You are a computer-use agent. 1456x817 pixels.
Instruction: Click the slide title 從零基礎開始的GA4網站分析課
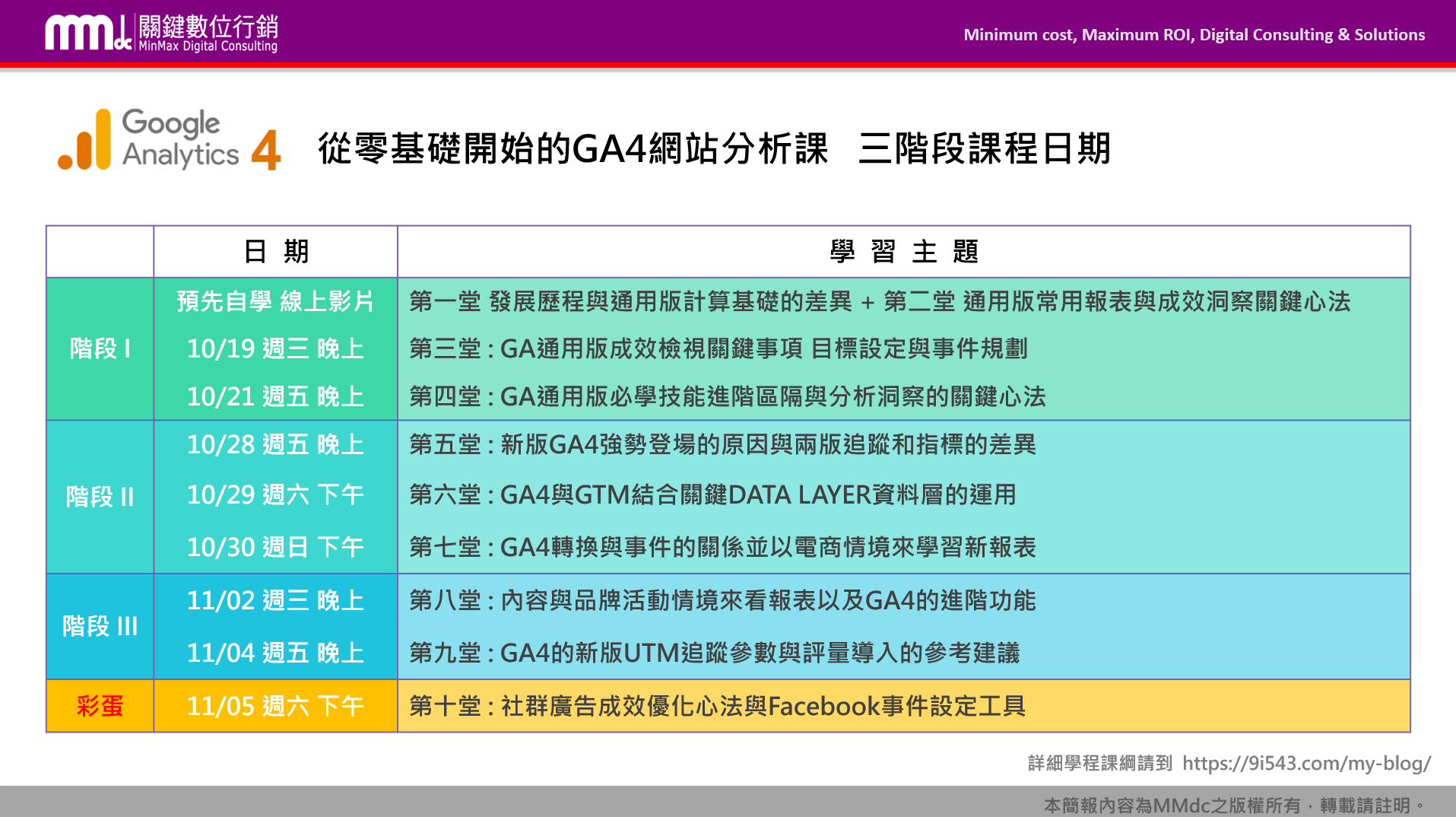pyautogui.click(x=573, y=148)
